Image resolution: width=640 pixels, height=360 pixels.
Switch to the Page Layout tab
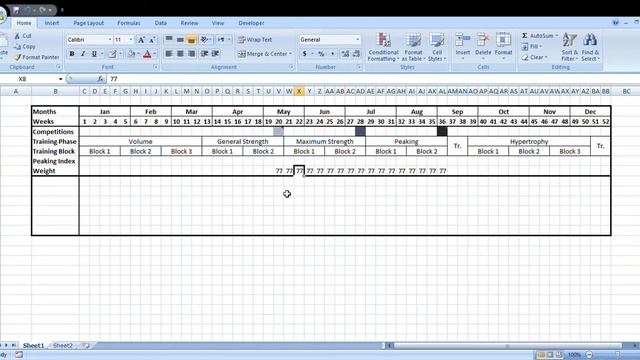coord(89,23)
